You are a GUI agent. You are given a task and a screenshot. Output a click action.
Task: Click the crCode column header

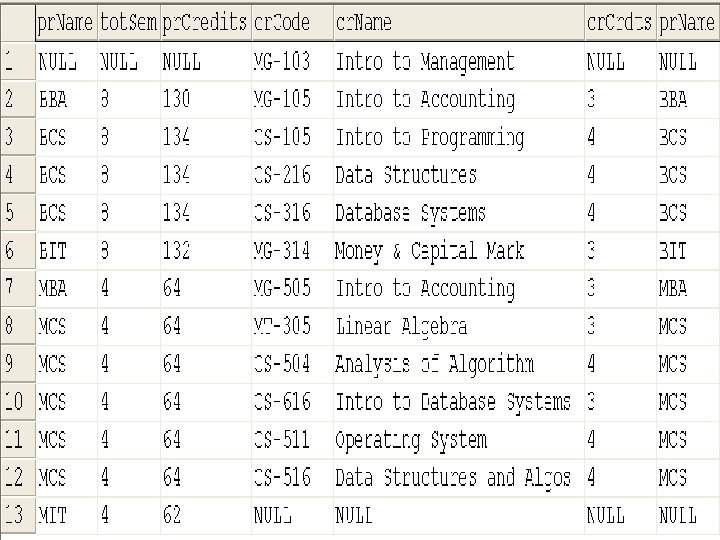point(292,22)
